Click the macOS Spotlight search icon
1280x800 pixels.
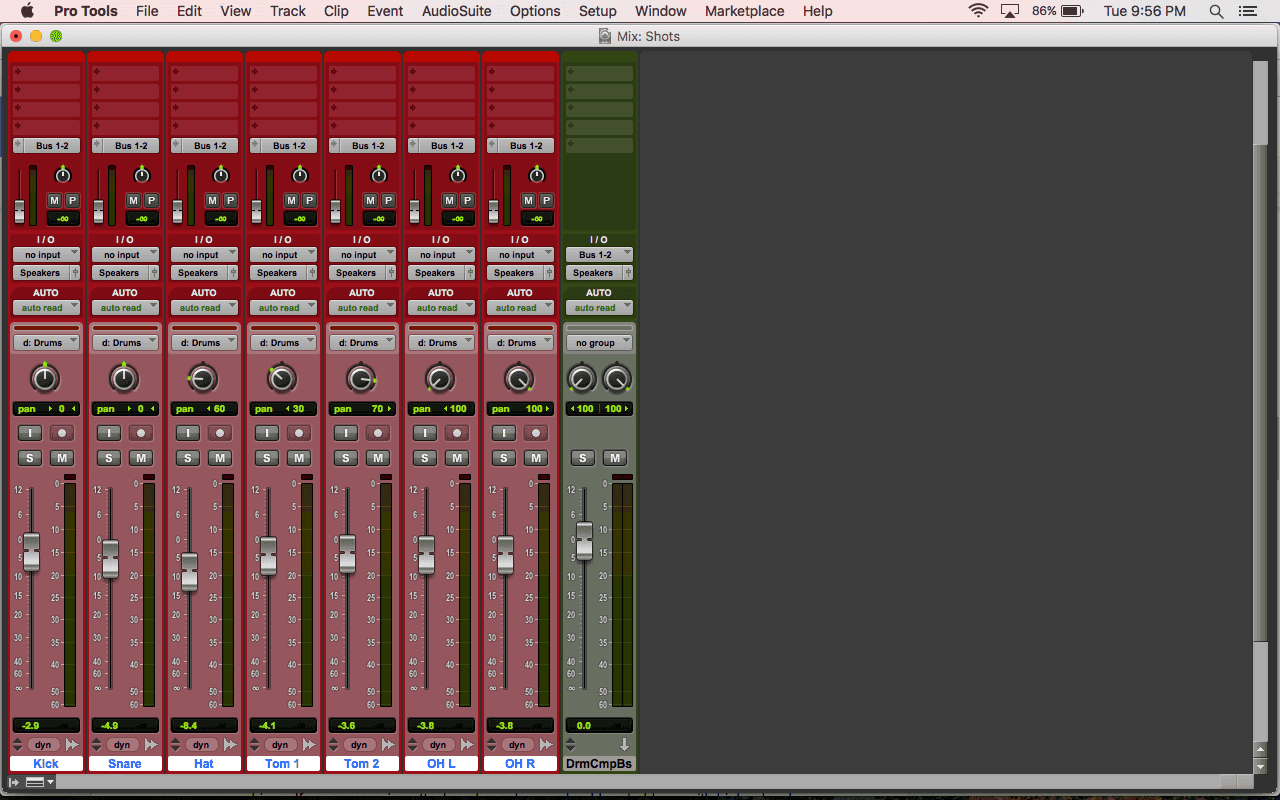click(x=1216, y=11)
